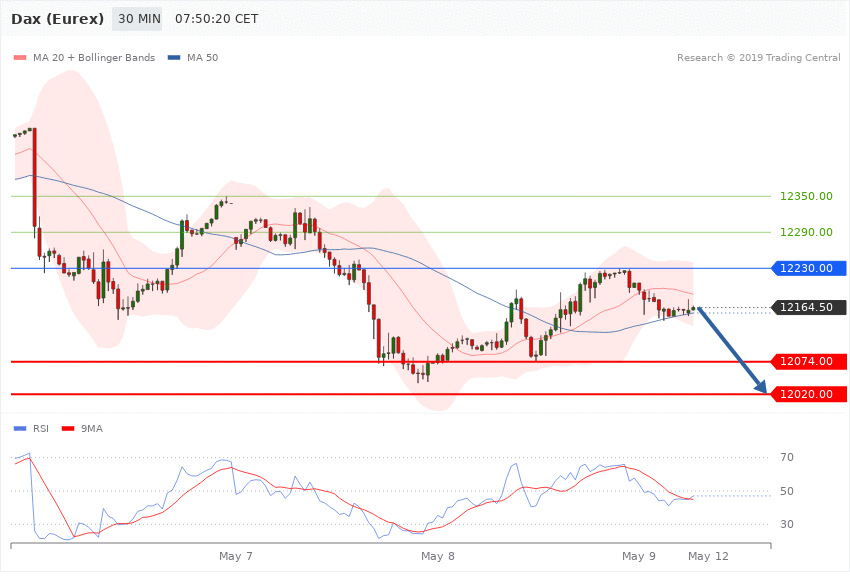The height and width of the screenshot is (576, 850).
Task: Click the MA 50 legend label
Action: pos(202,57)
